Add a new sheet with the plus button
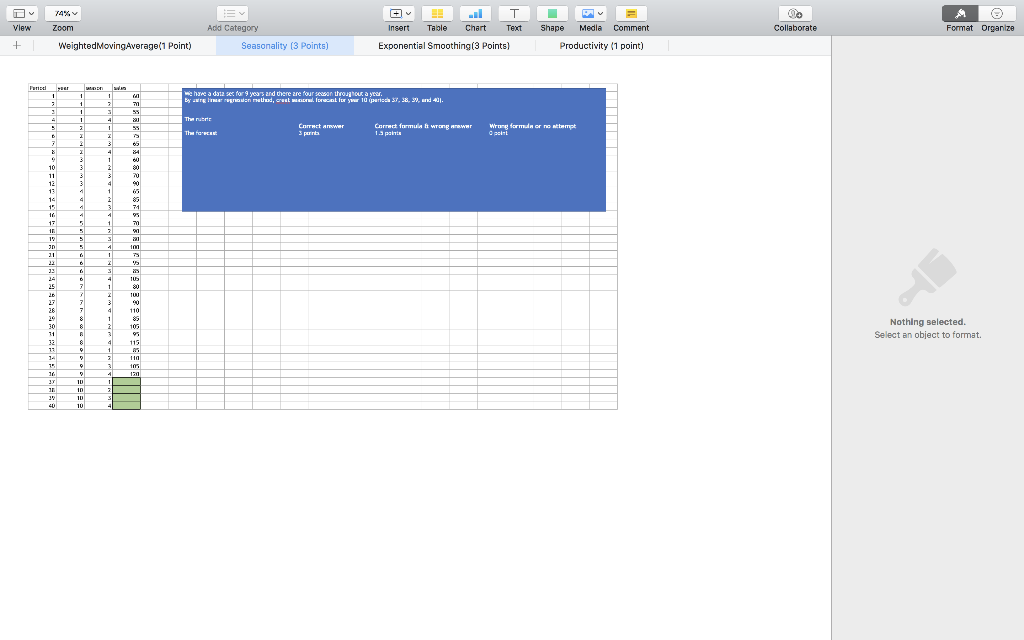 coord(15,46)
